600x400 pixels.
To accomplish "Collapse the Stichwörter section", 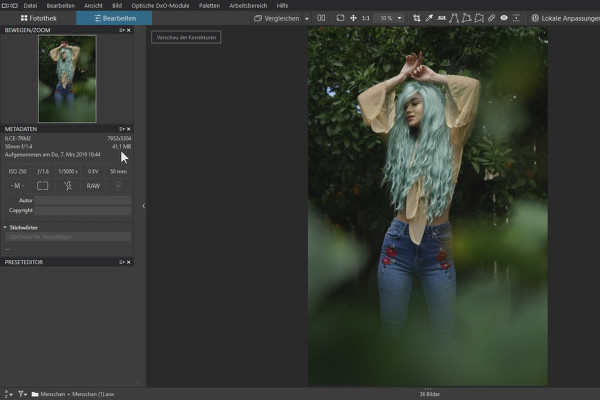I will point(5,227).
